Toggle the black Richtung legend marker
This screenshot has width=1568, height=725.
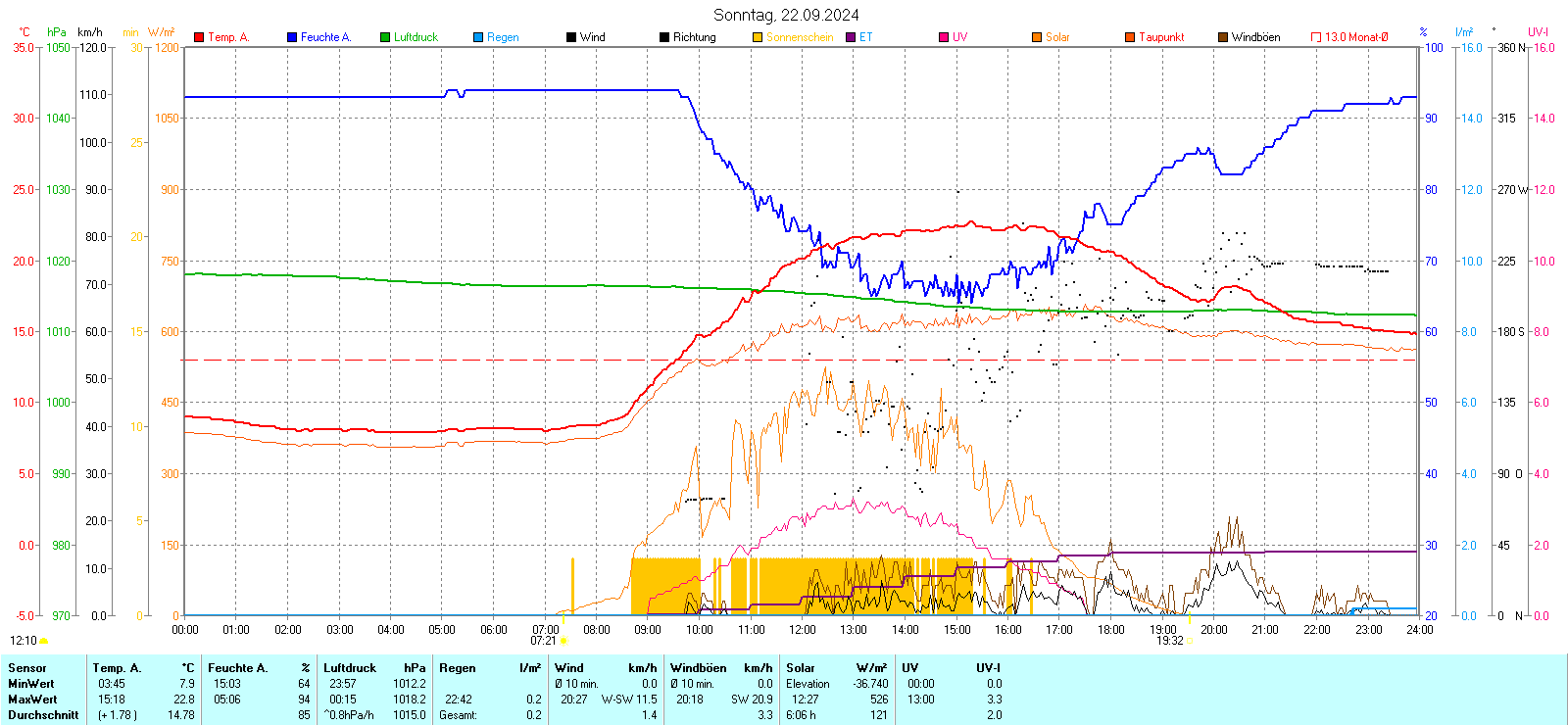click(664, 37)
